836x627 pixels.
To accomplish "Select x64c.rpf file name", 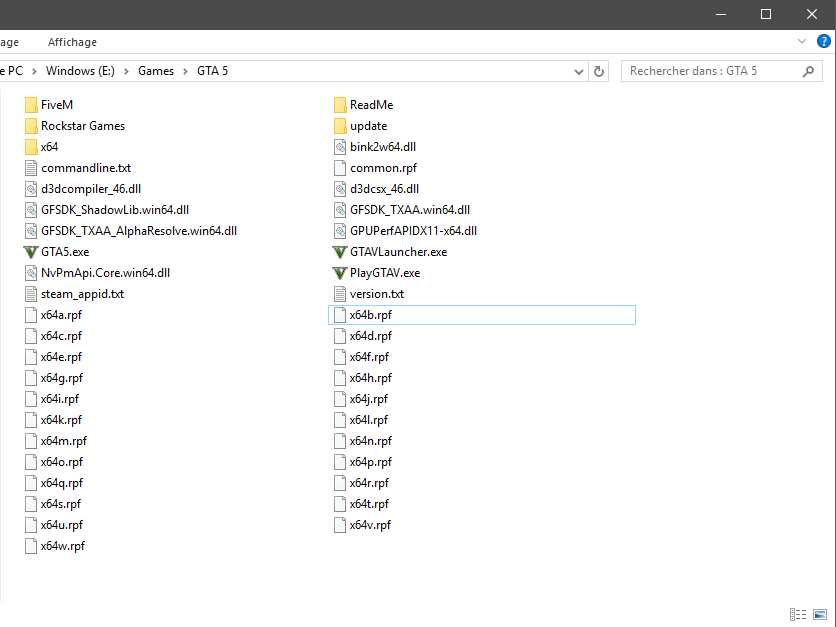I will tap(61, 336).
